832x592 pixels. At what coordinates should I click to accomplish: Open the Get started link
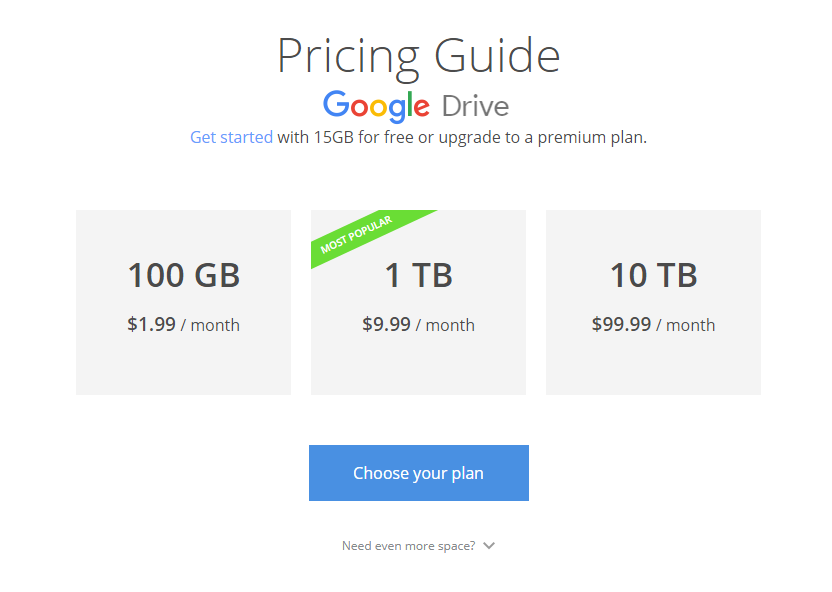pos(231,137)
